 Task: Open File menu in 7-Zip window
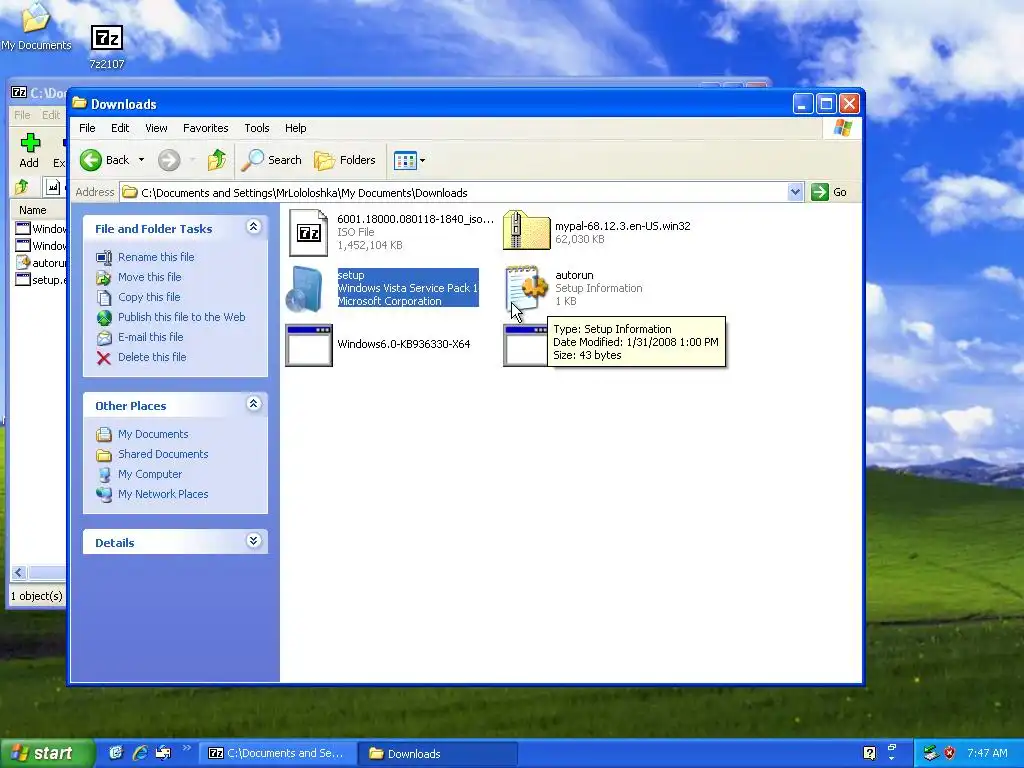pyautogui.click(x=22, y=115)
